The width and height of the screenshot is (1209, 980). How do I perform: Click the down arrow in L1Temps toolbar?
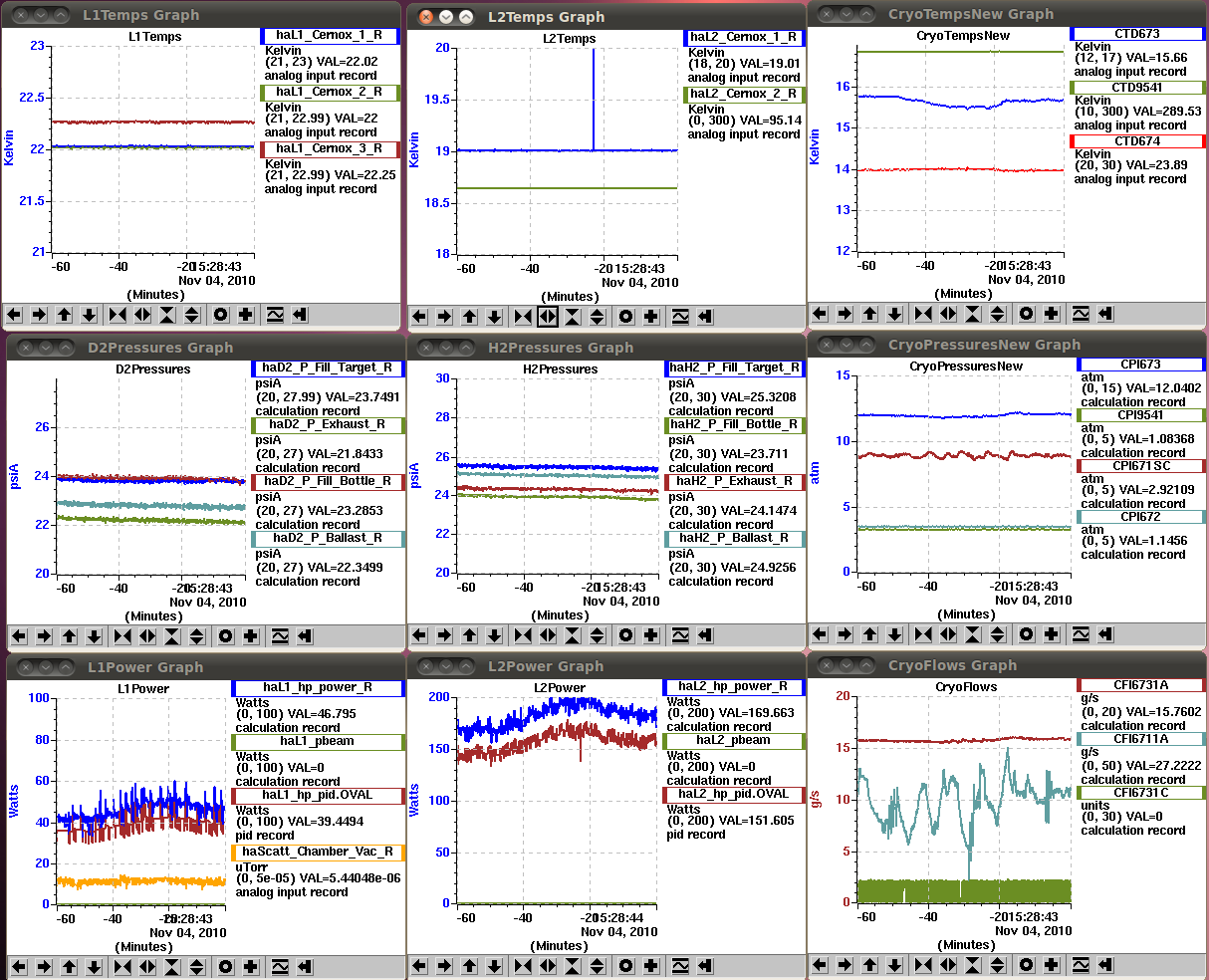click(x=90, y=315)
